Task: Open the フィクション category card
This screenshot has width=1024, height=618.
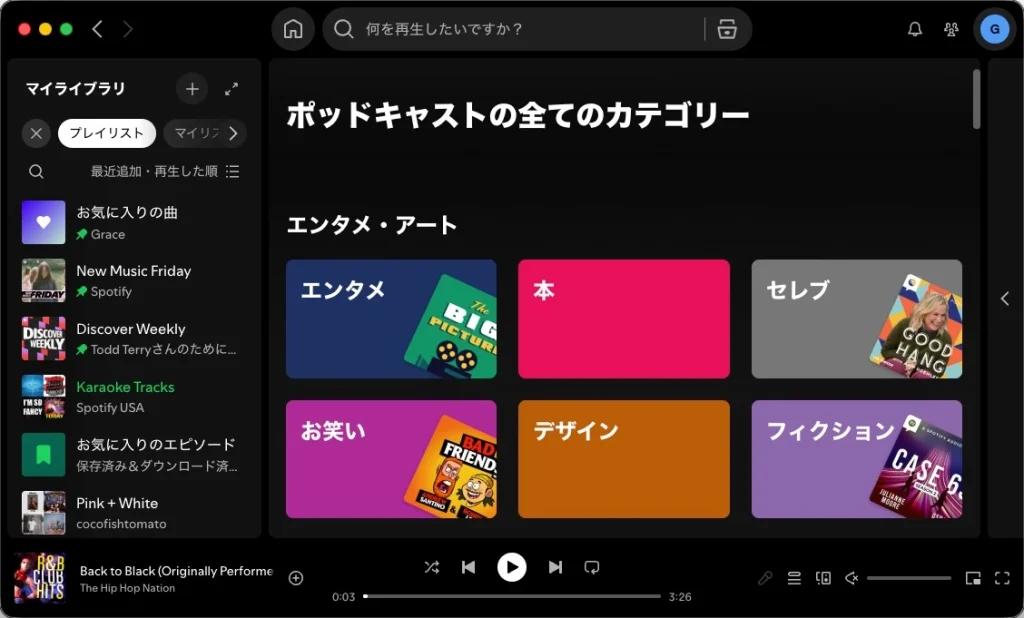Action: pos(857,459)
